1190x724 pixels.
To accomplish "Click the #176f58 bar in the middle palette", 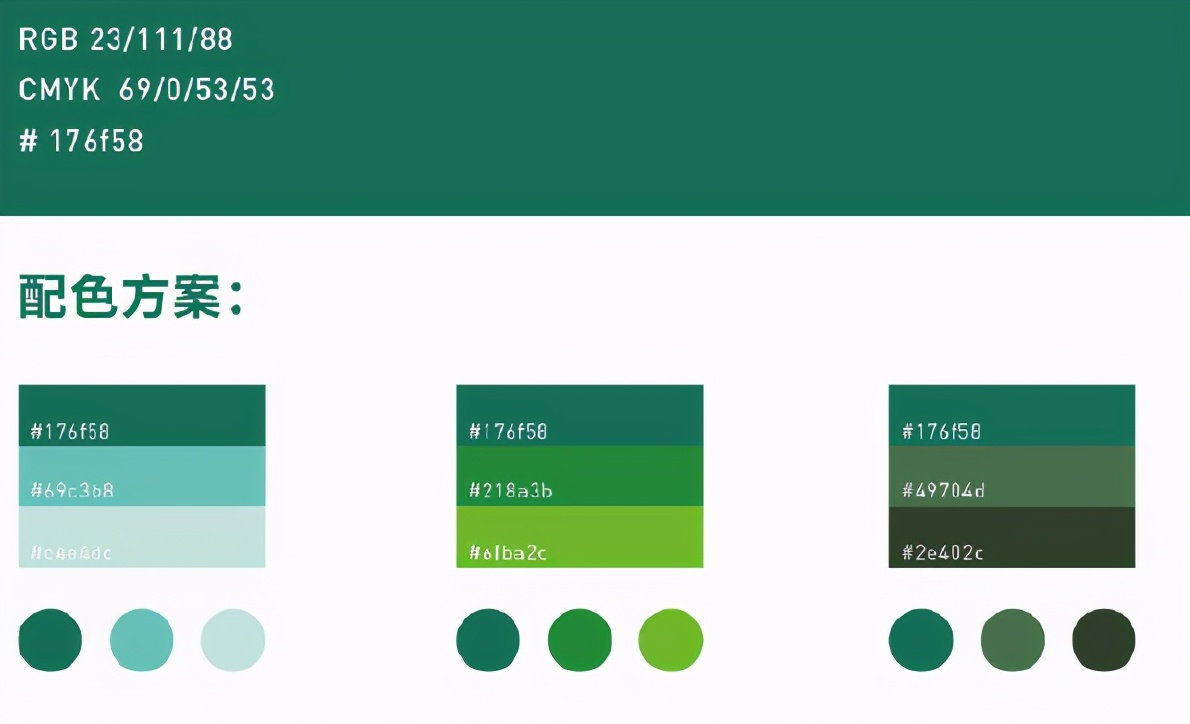I will pyautogui.click(x=579, y=415).
